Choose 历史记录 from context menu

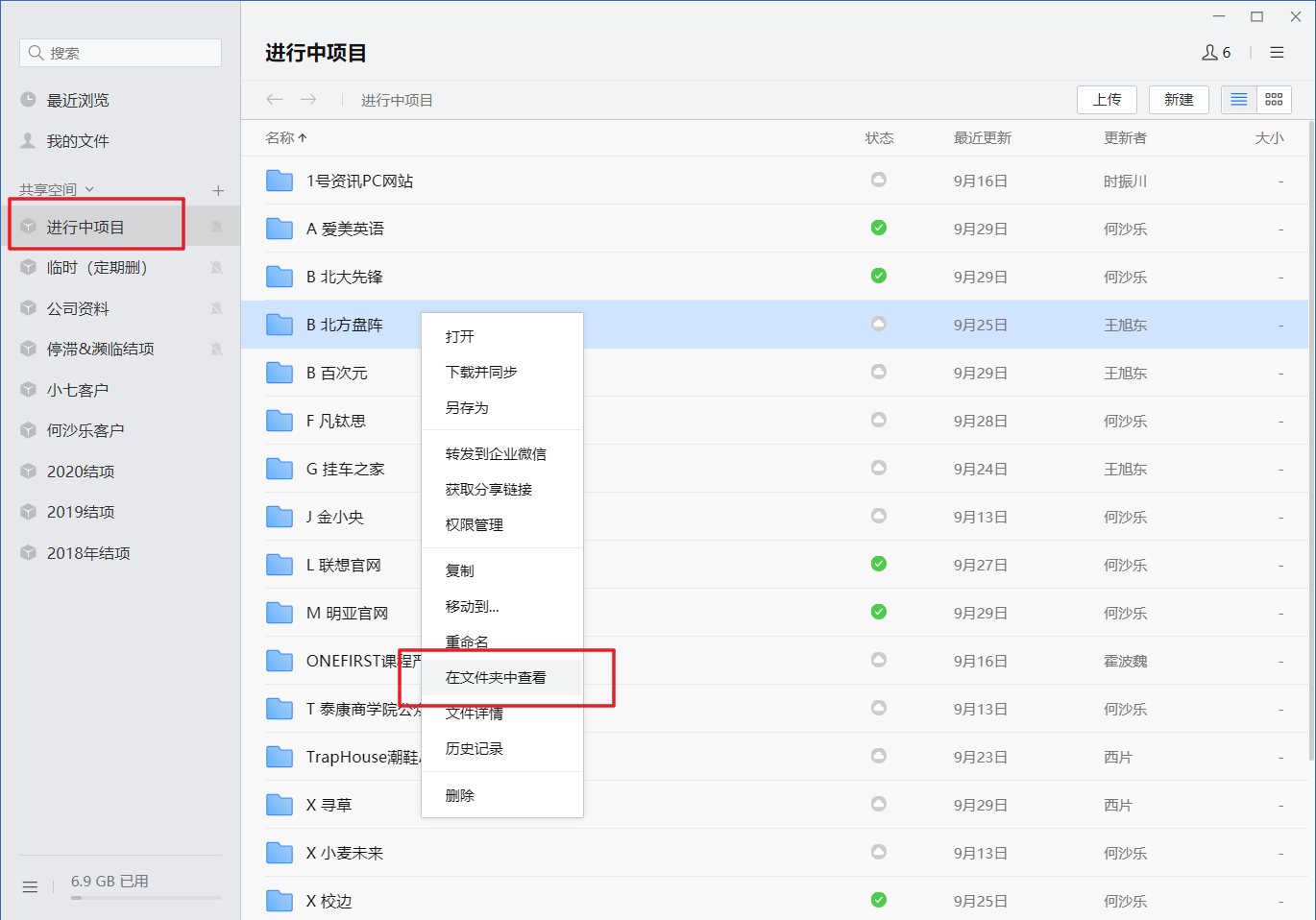[x=502, y=748]
